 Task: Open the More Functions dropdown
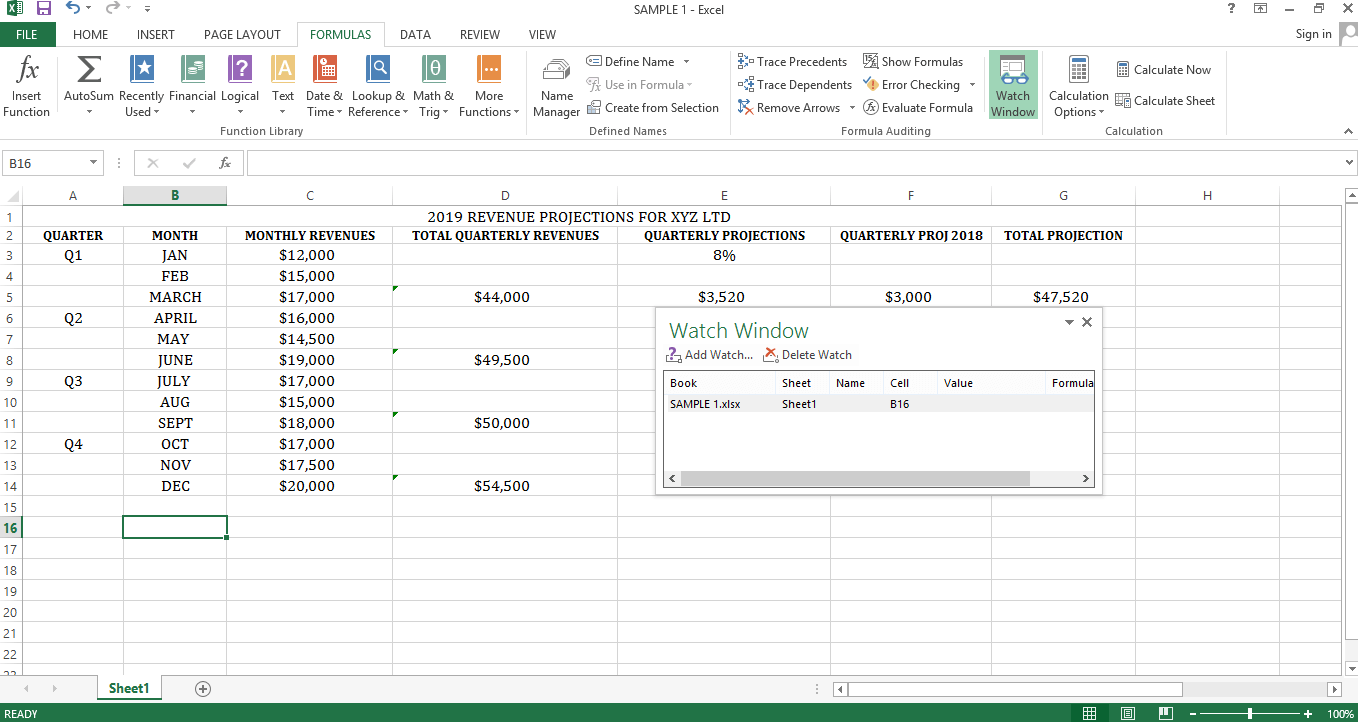pyautogui.click(x=489, y=86)
